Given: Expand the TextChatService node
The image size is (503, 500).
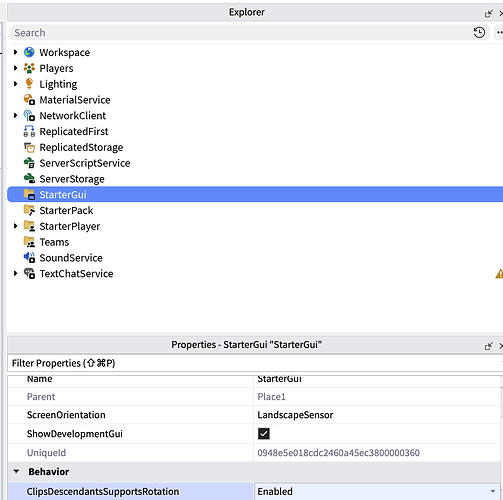Looking at the screenshot, I should 15,273.
